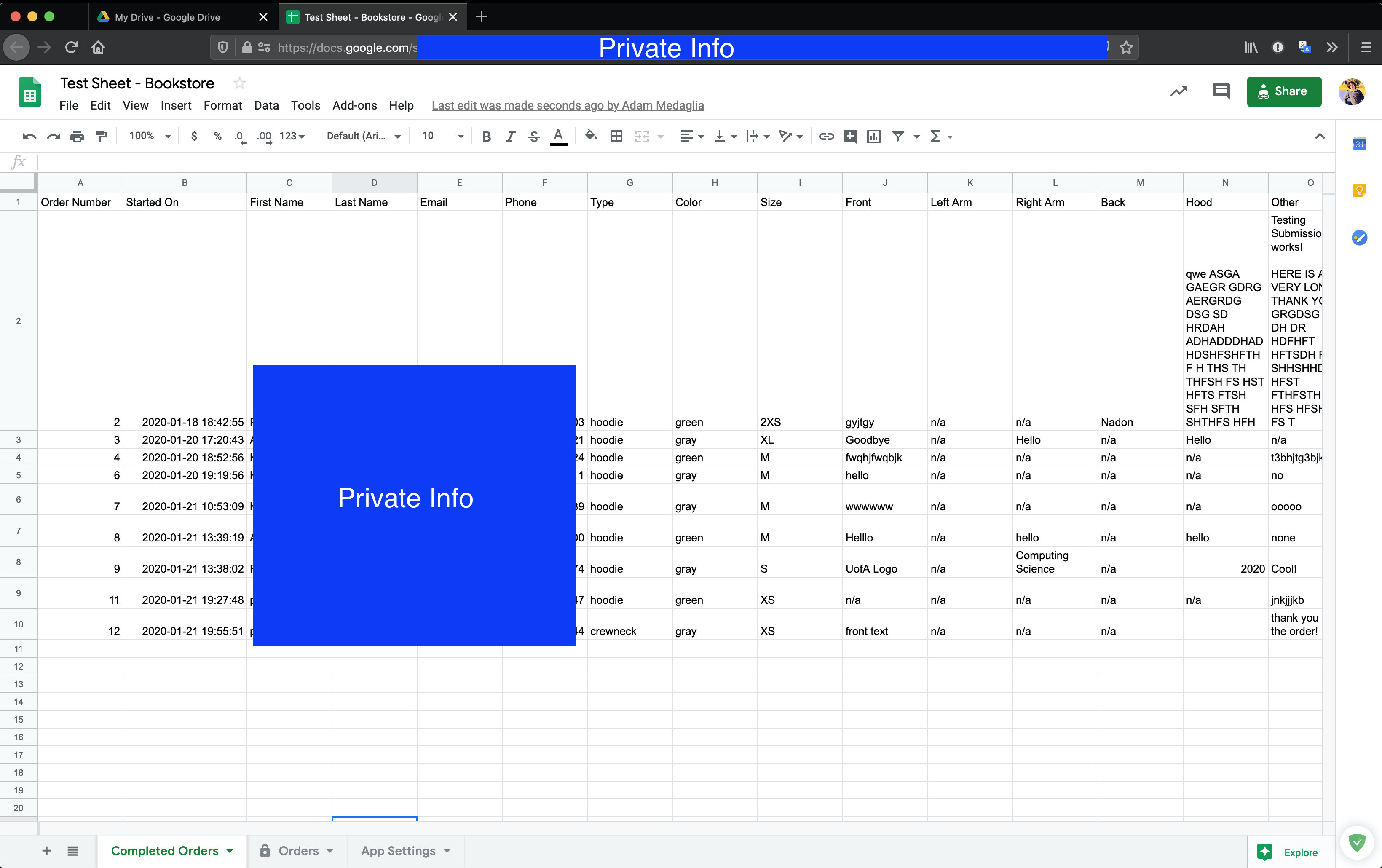The height and width of the screenshot is (868, 1382).
Task: Open Completed Orders tab dropdown arrow
Action: 230,851
